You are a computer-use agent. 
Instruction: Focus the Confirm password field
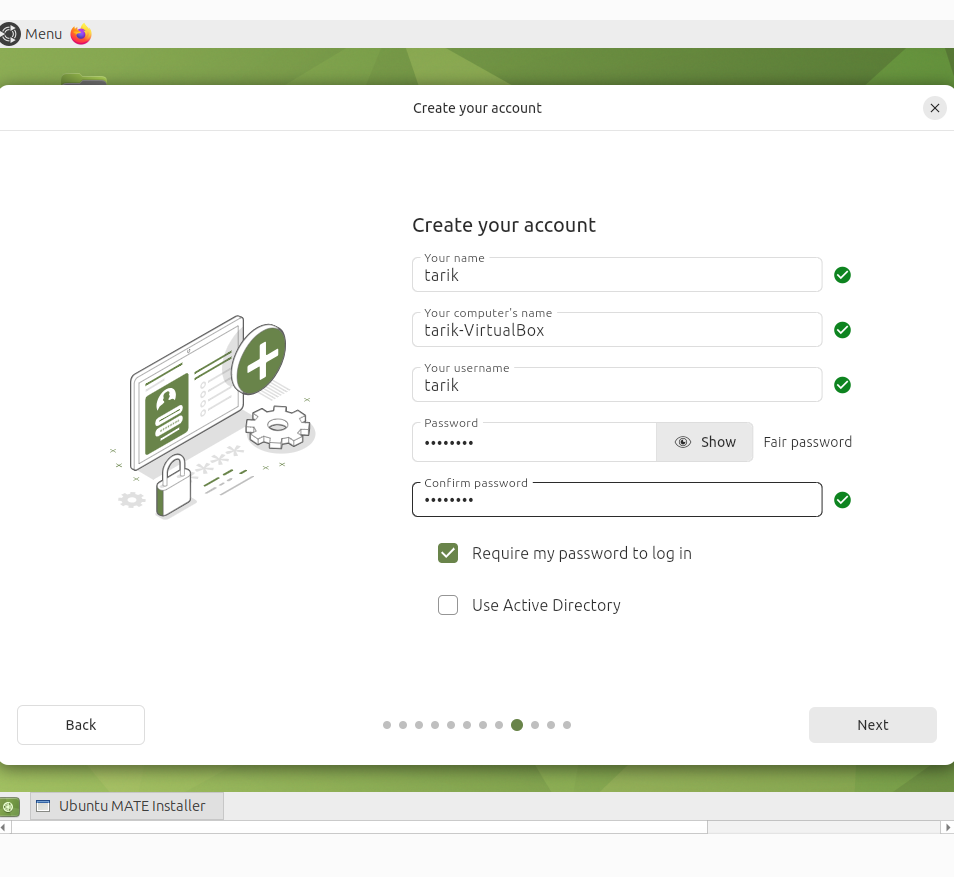(617, 500)
